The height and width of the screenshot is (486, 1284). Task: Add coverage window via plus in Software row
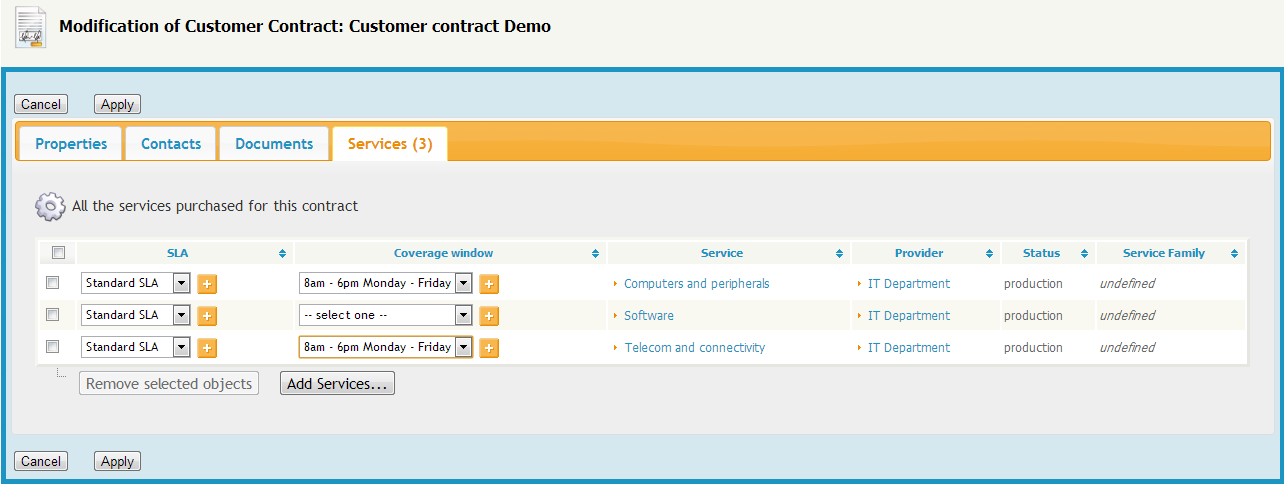pos(489,316)
